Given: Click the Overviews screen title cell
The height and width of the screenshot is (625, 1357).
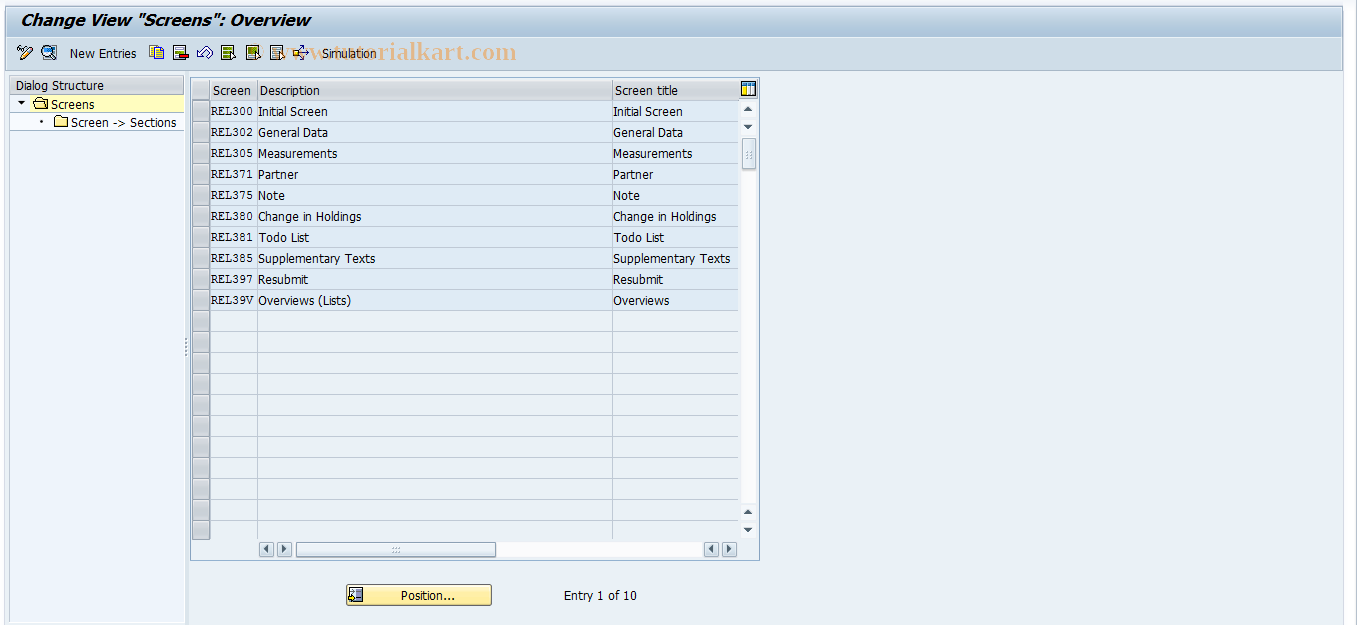Looking at the screenshot, I should tap(675, 300).
